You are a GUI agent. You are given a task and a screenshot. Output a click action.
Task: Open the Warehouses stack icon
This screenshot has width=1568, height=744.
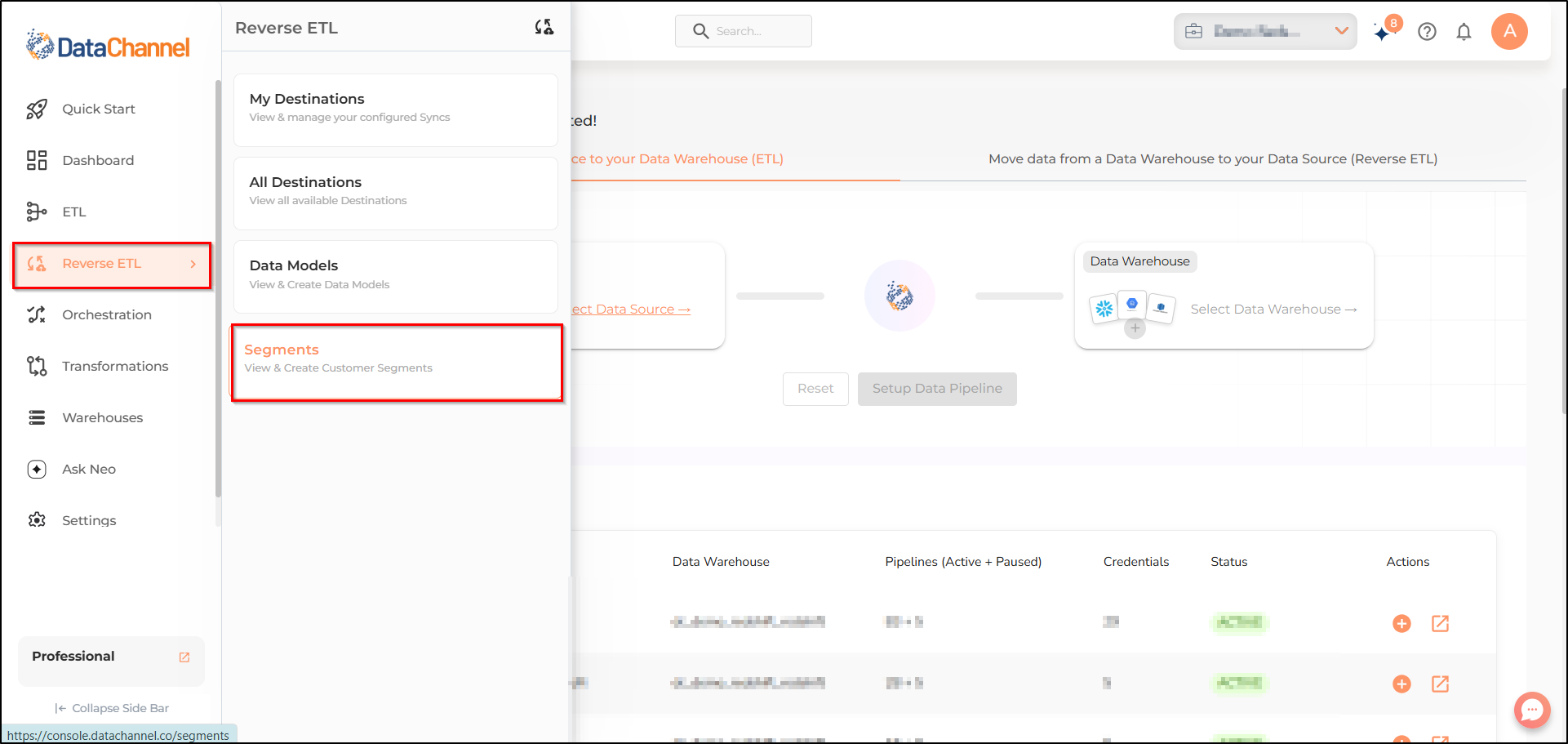(37, 417)
